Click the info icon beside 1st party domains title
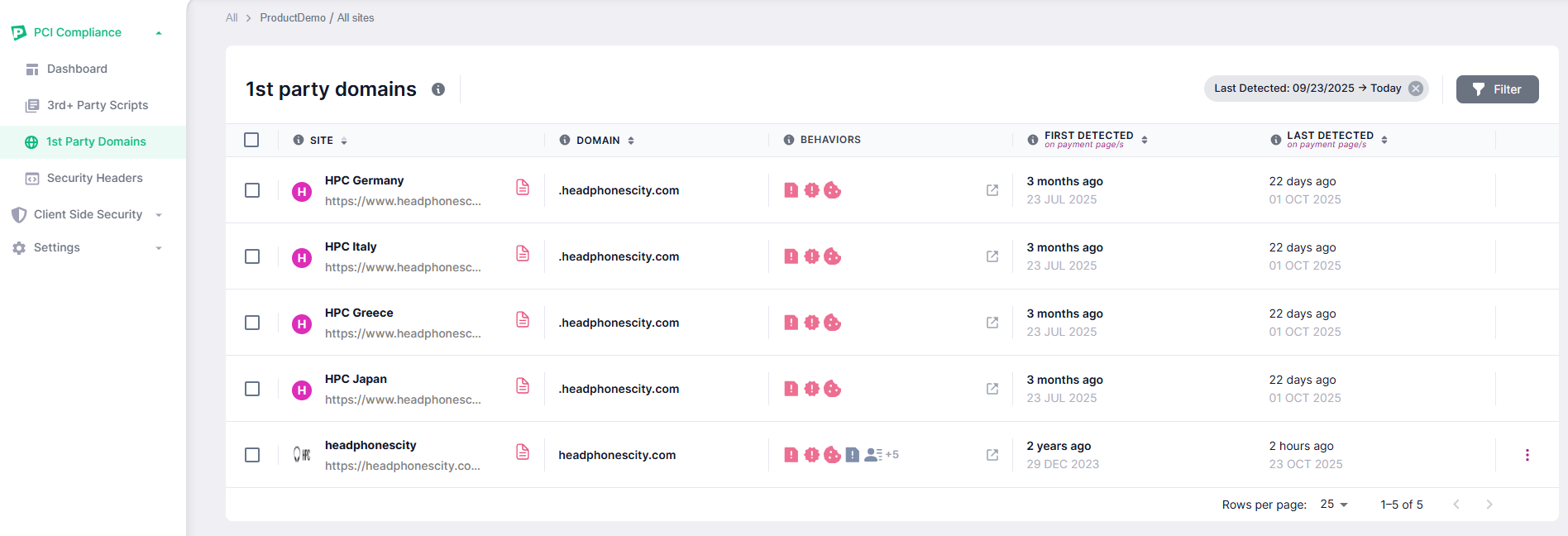This screenshot has width=1568, height=536. [438, 89]
